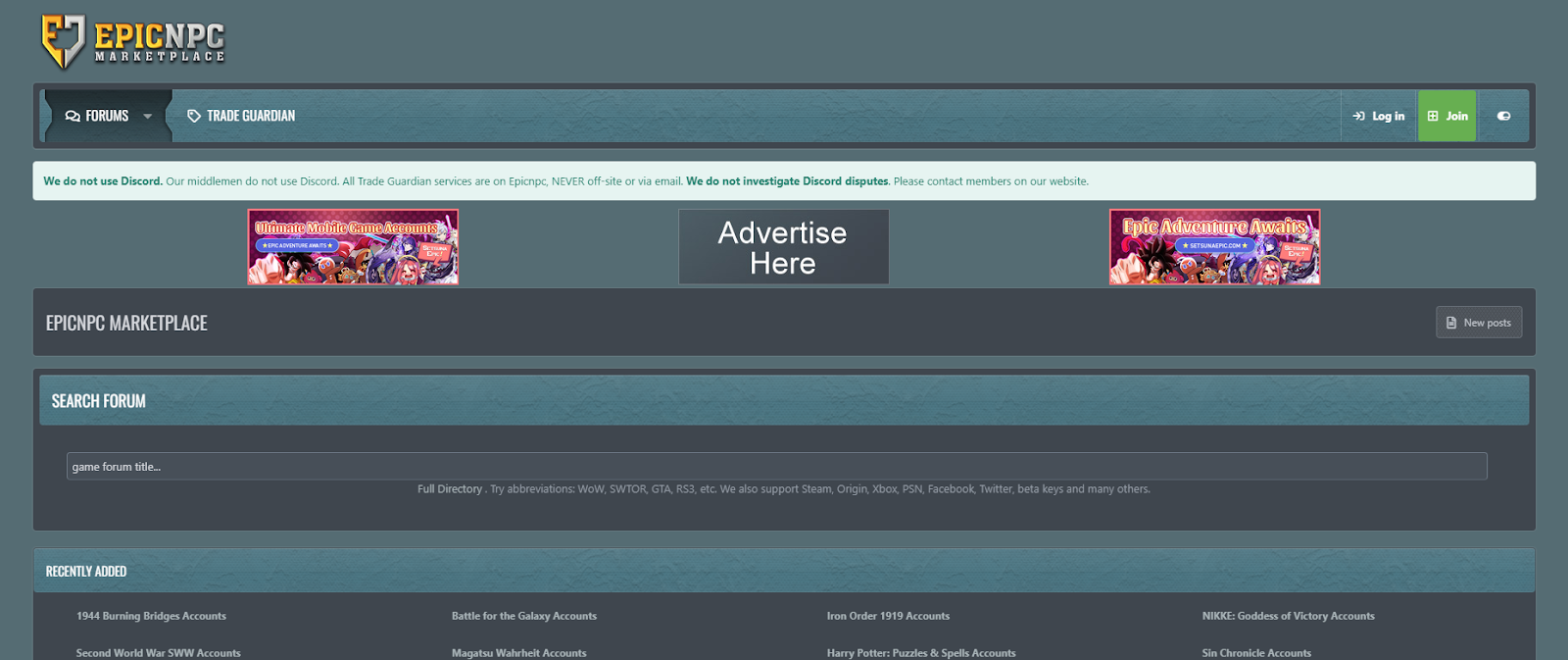
Task: Click the green Join button
Action: click(x=1447, y=116)
